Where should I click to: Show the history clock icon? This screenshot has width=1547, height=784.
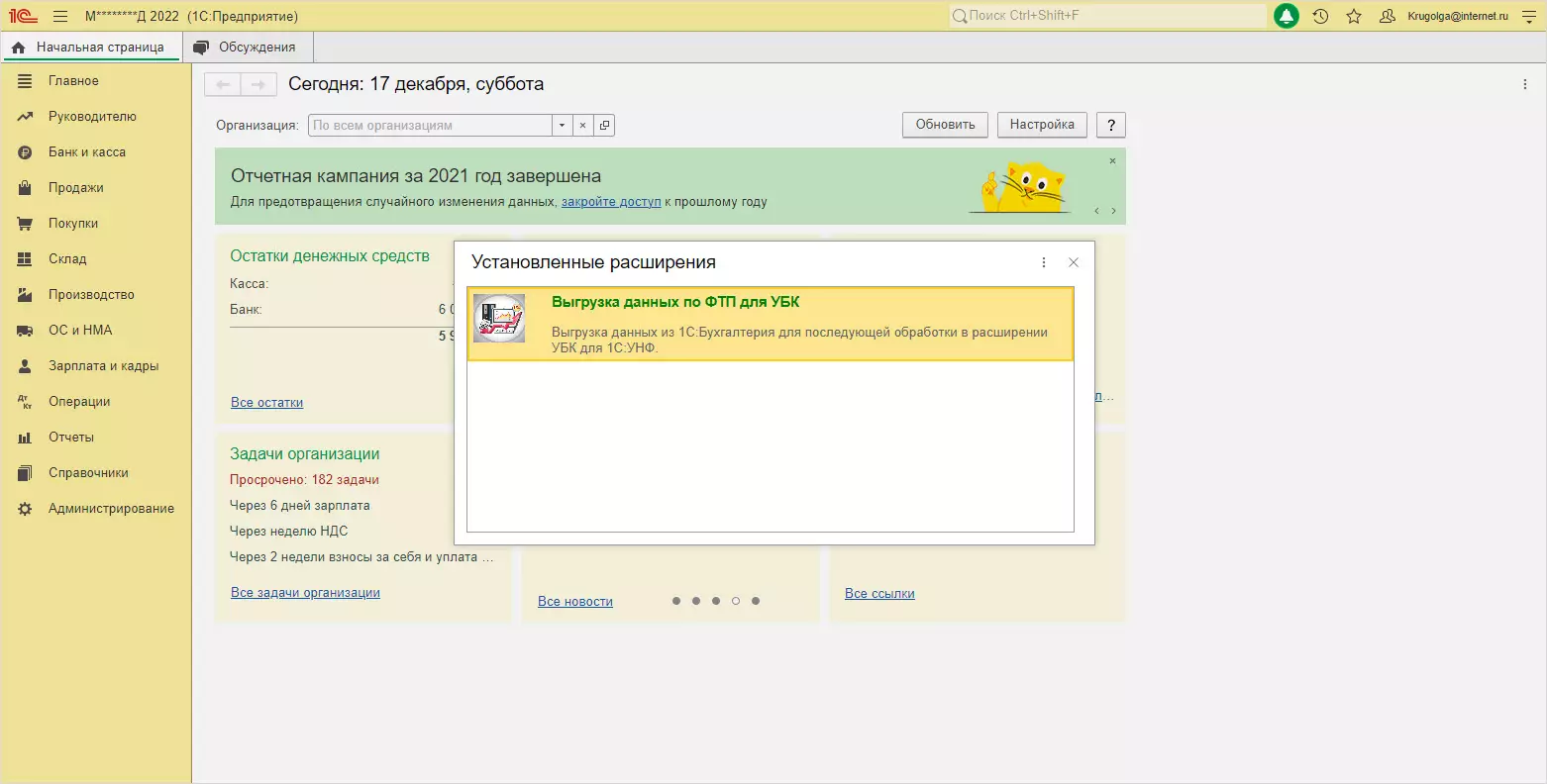tap(1320, 16)
